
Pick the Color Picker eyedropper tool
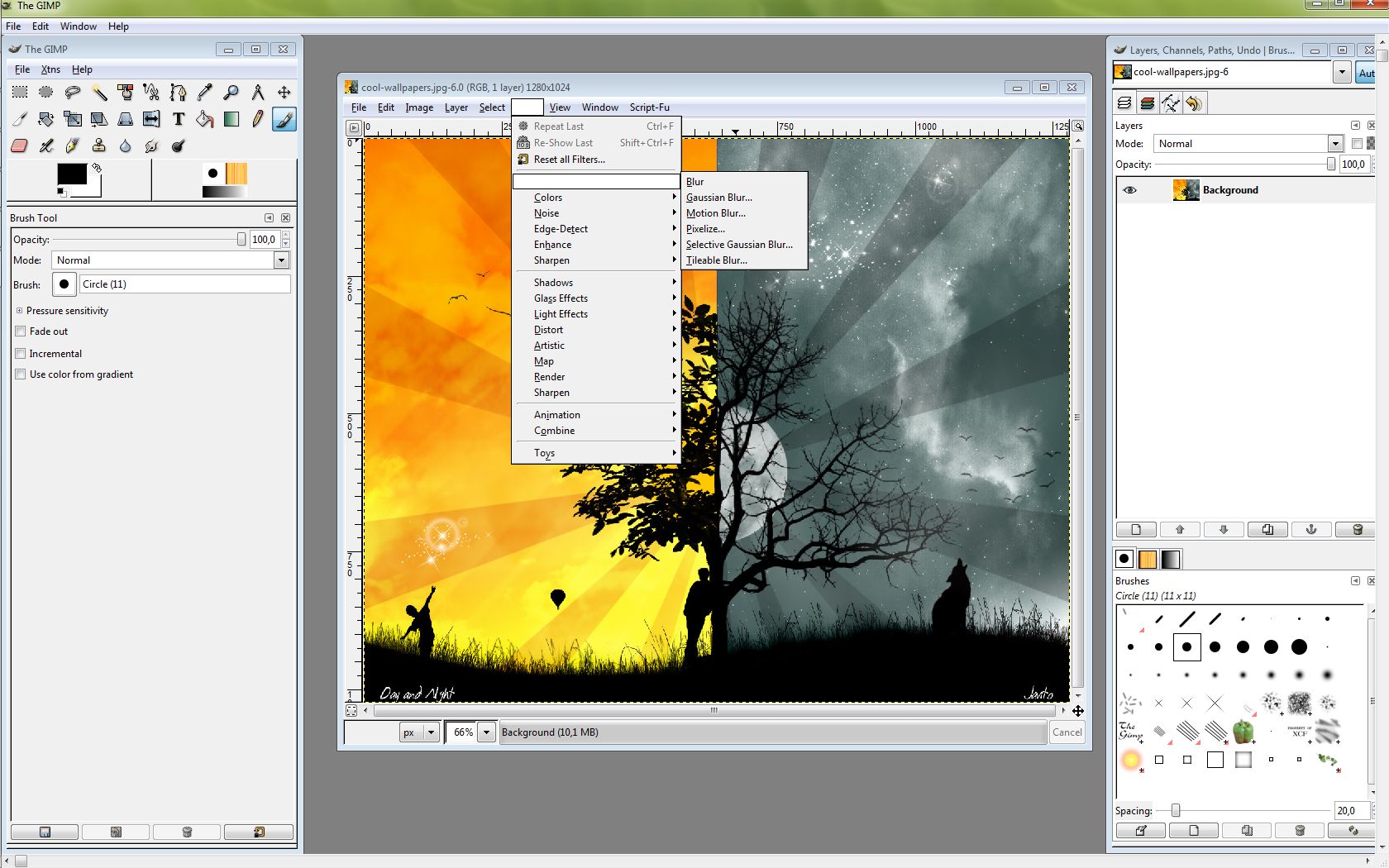(205, 93)
